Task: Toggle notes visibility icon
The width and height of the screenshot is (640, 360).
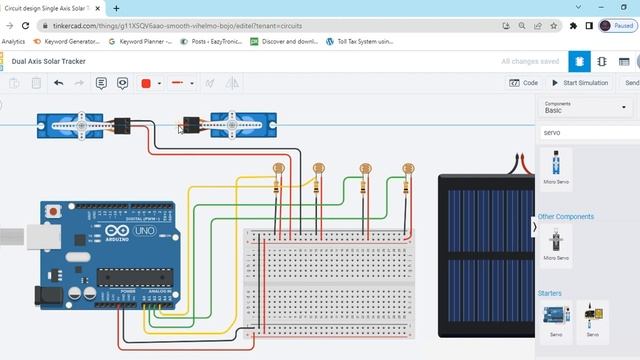Action: pyautogui.click(x=122, y=83)
